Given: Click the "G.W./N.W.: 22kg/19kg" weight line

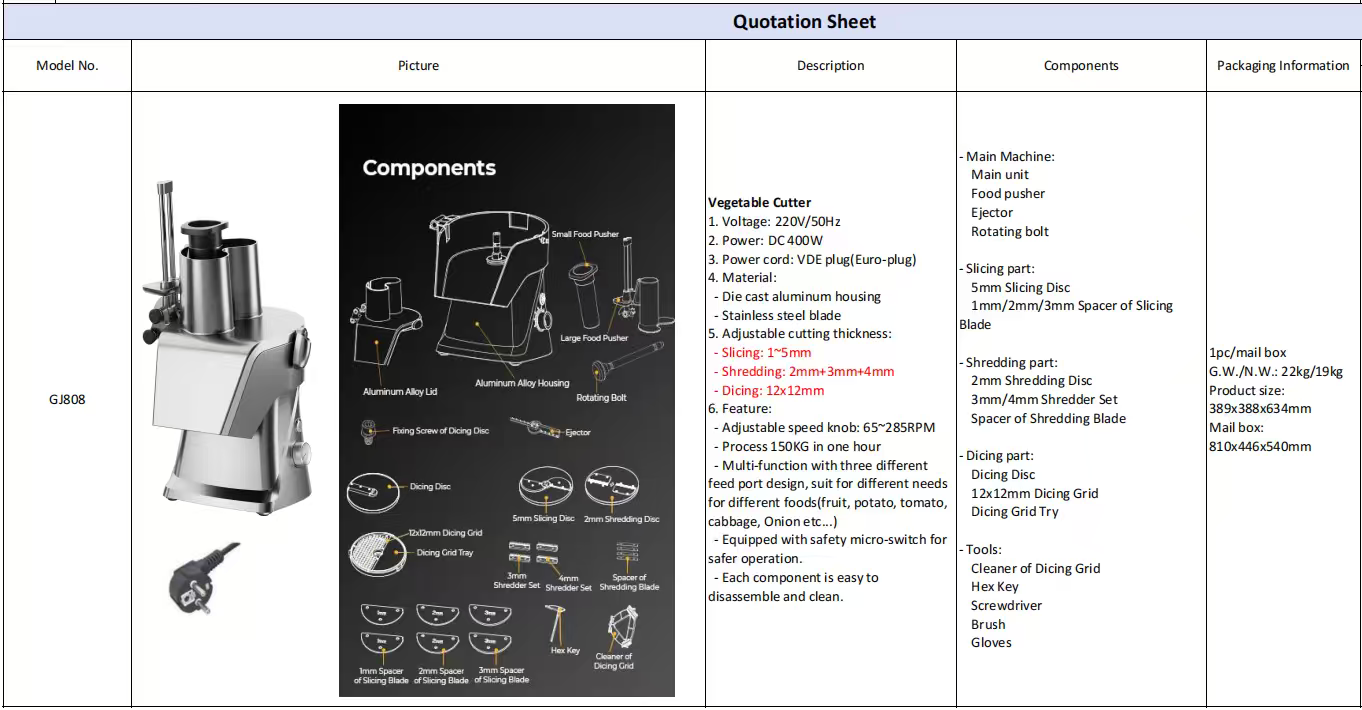Looking at the screenshot, I should coord(1276,372).
